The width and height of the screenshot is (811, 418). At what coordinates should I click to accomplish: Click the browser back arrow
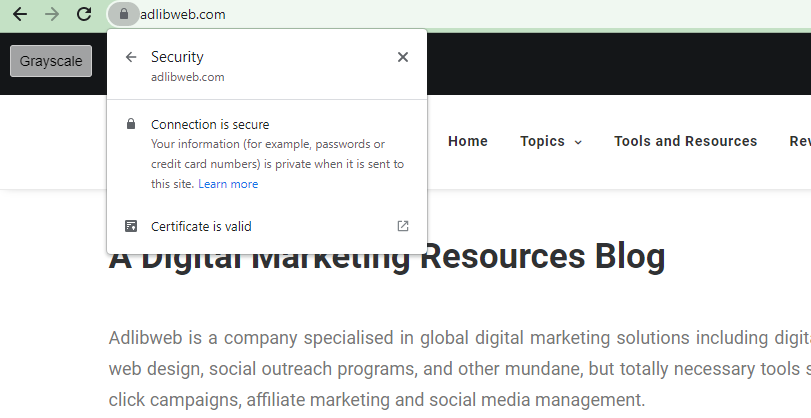click(20, 14)
